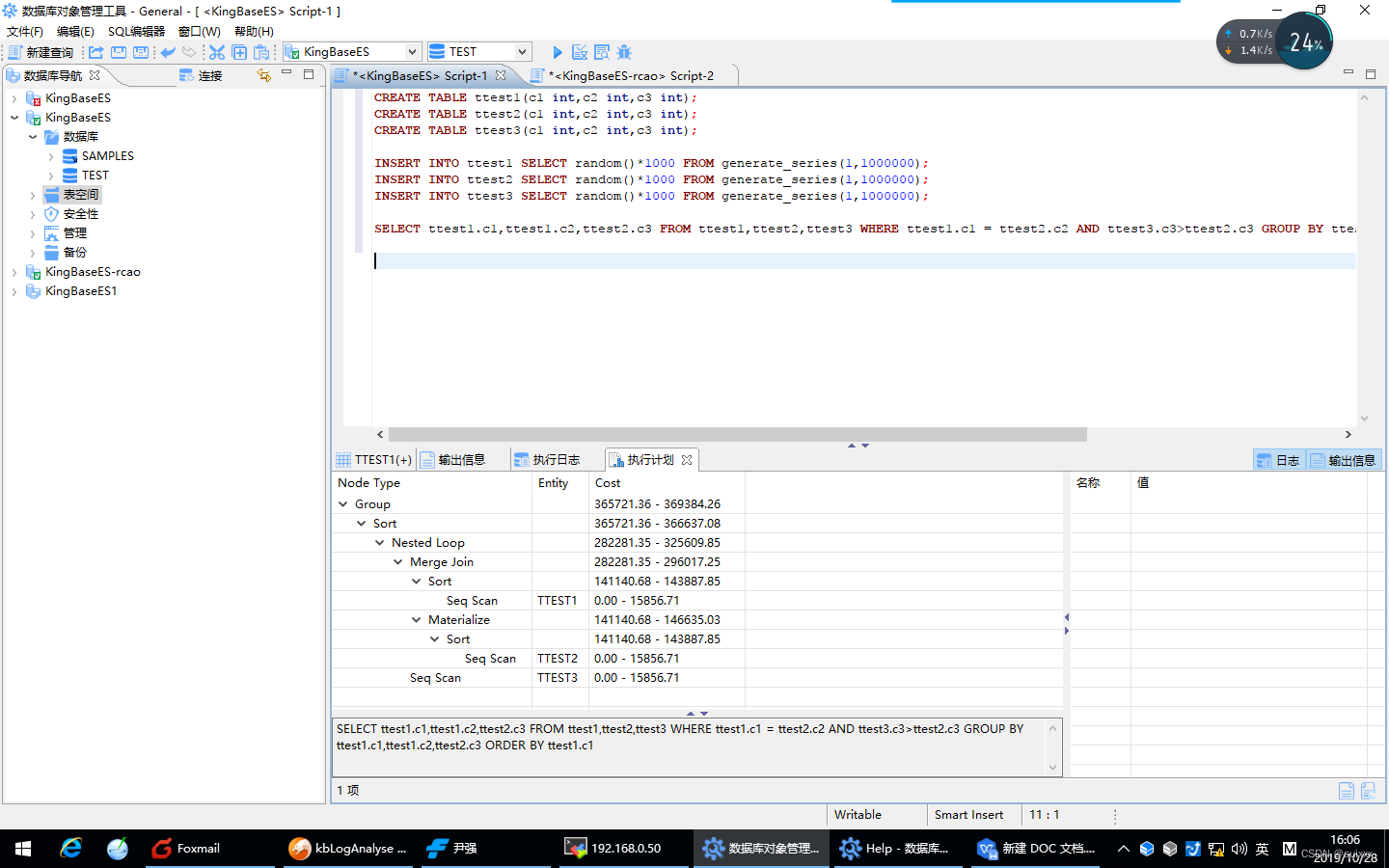The height and width of the screenshot is (868, 1389).
Task: Click the 连接 connect button in navigator
Action: point(201,75)
